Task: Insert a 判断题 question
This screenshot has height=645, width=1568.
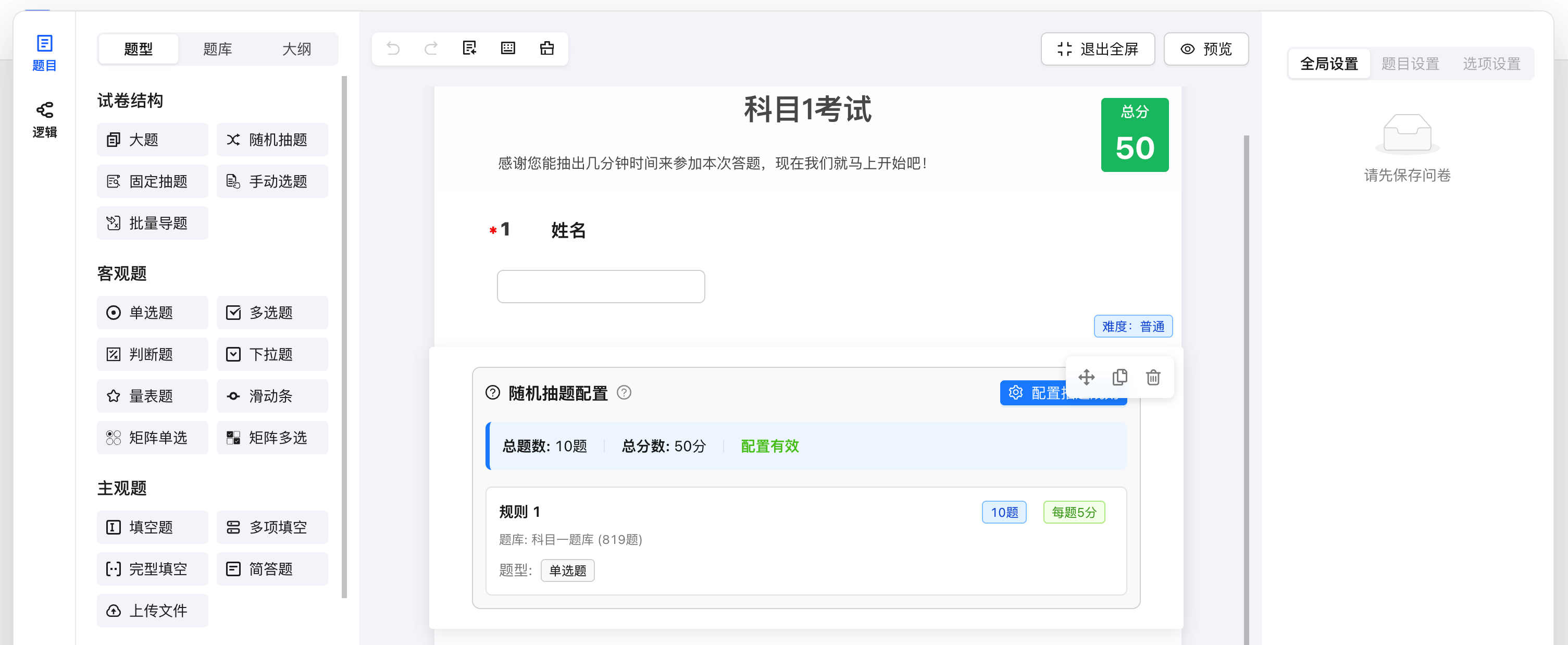Action: (x=152, y=354)
